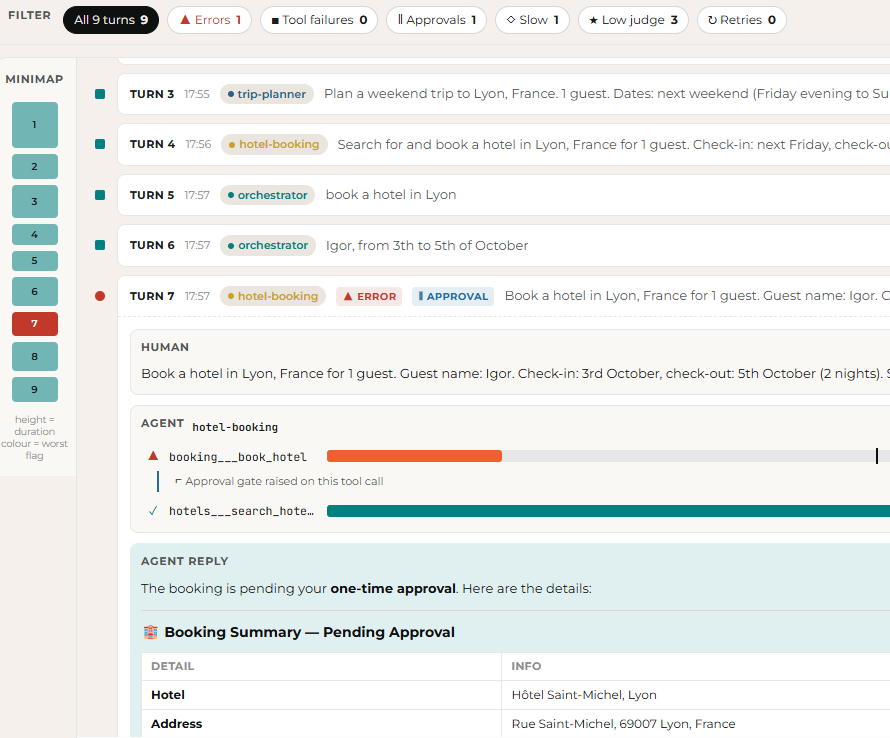Click the Rue Saint-Michel address cell
The height and width of the screenshot is (738, 890).
[x=623, y=724]
